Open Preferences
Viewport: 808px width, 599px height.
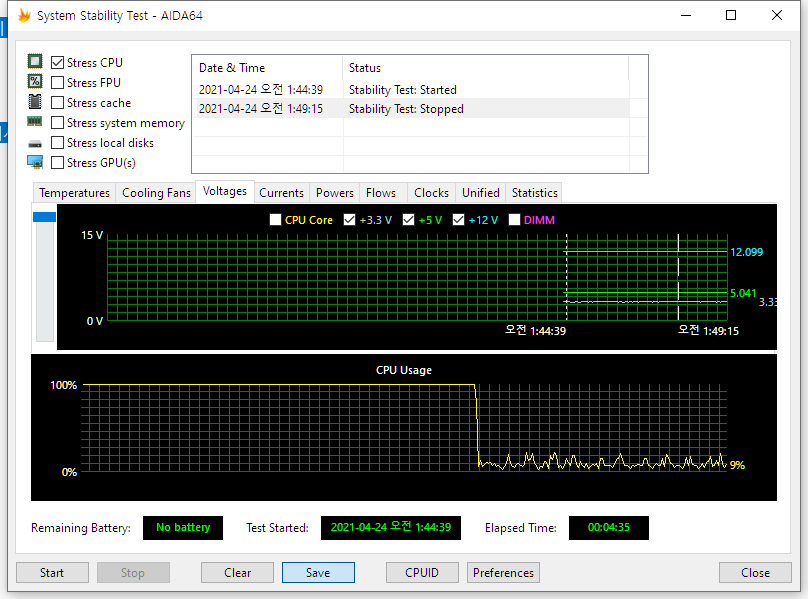coord(503,573)
